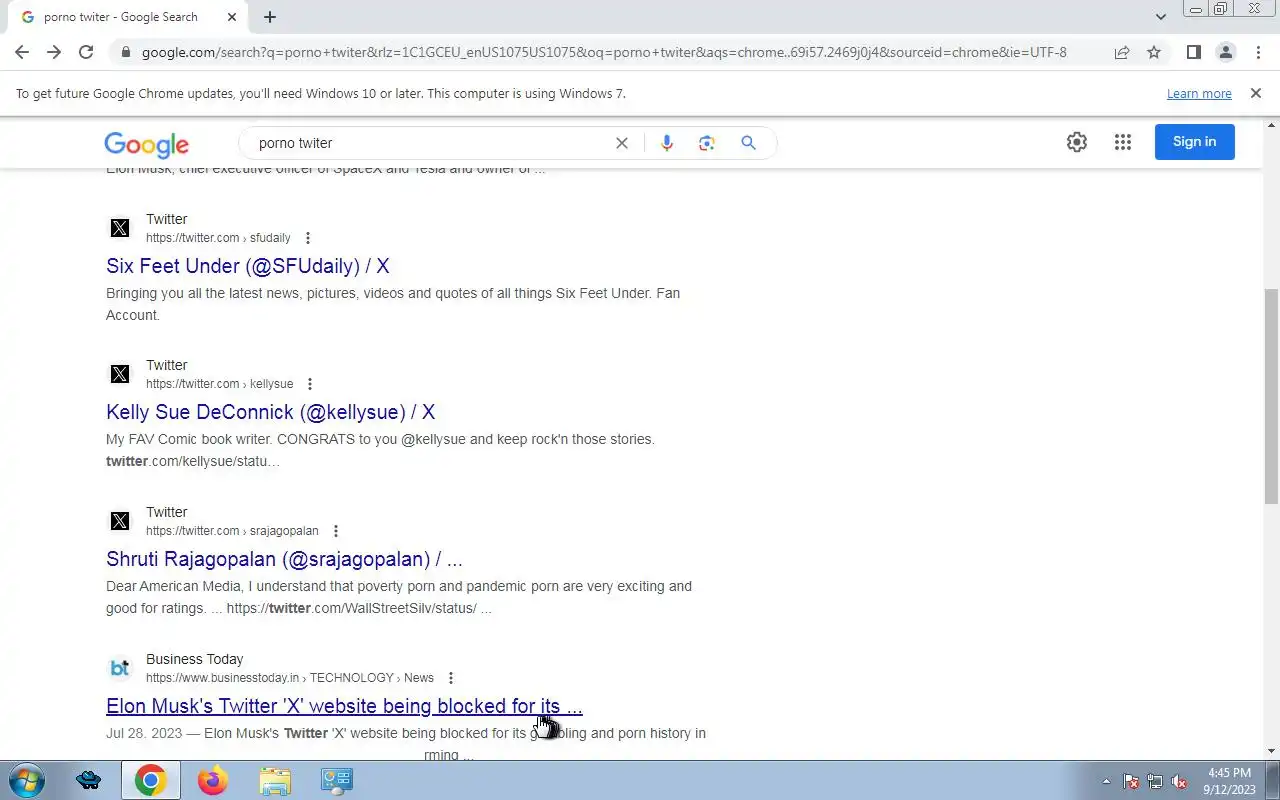
Task: Open more options for Business Today result
Action: coord(451,678)
